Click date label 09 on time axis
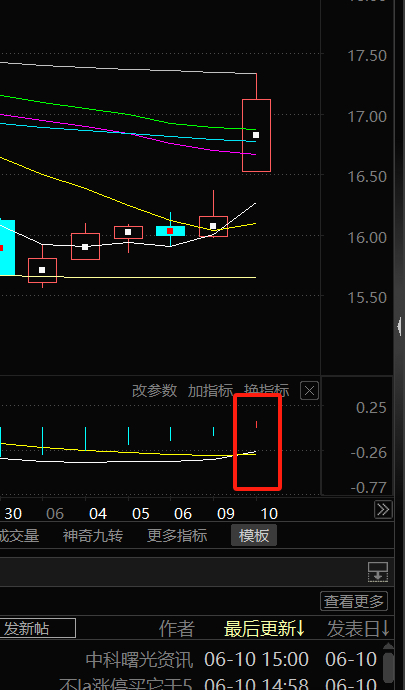405x690 pixels. (226, 514)
